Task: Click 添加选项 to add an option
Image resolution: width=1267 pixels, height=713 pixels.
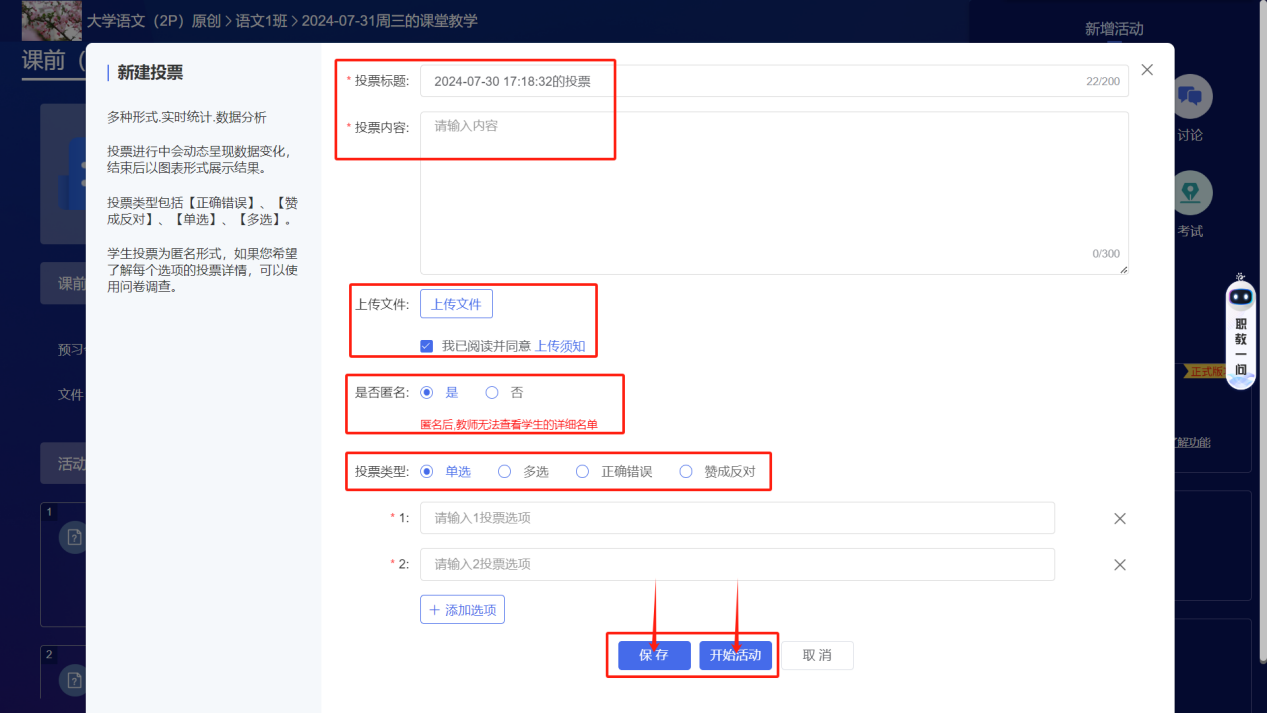Action: (x=462, y=610)
